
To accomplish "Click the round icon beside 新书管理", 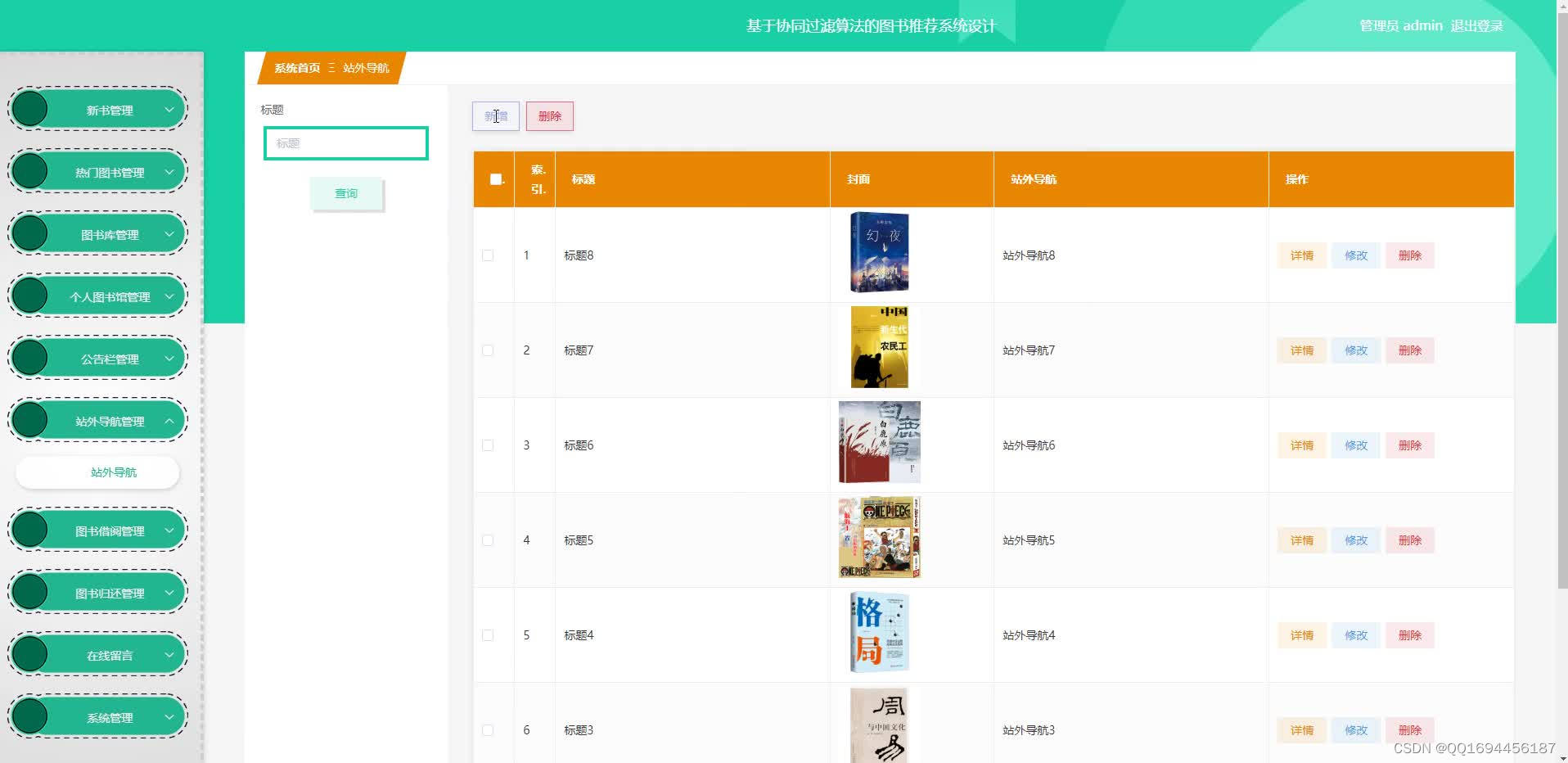I will pyautogui.click(x=30, y=109).
